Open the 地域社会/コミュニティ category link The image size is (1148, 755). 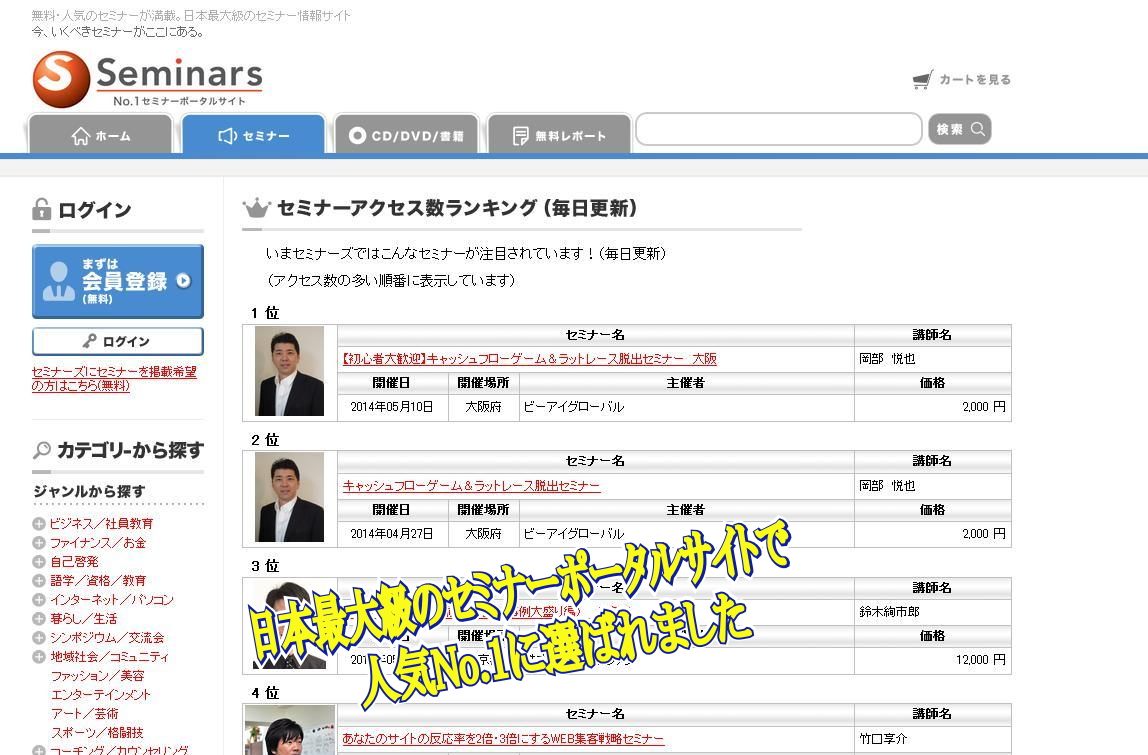pyautogui.click(x=109, y=657)
